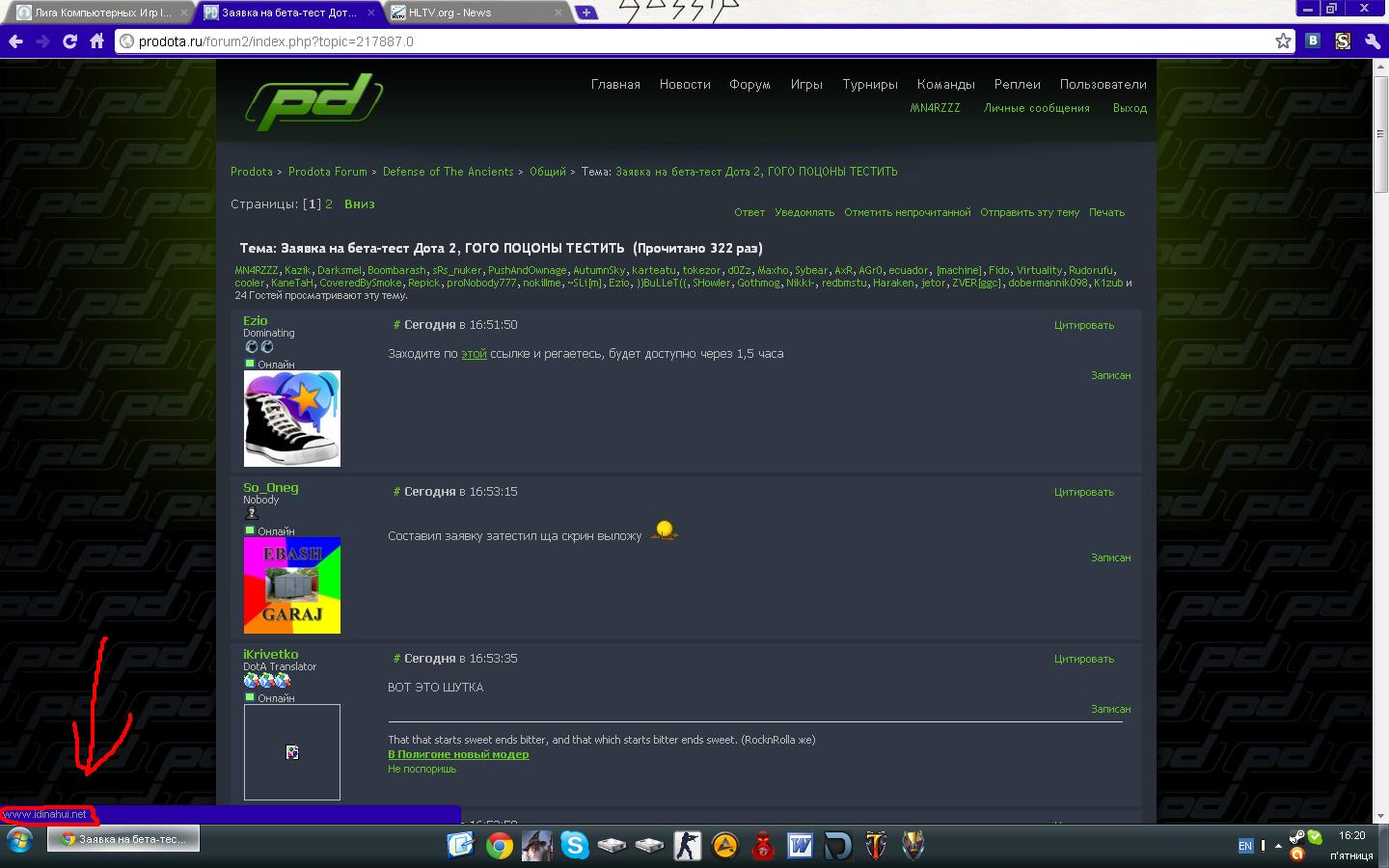1389x868 pixels.
Task: Close the HLTV.org tab
Action: [558, 13]
